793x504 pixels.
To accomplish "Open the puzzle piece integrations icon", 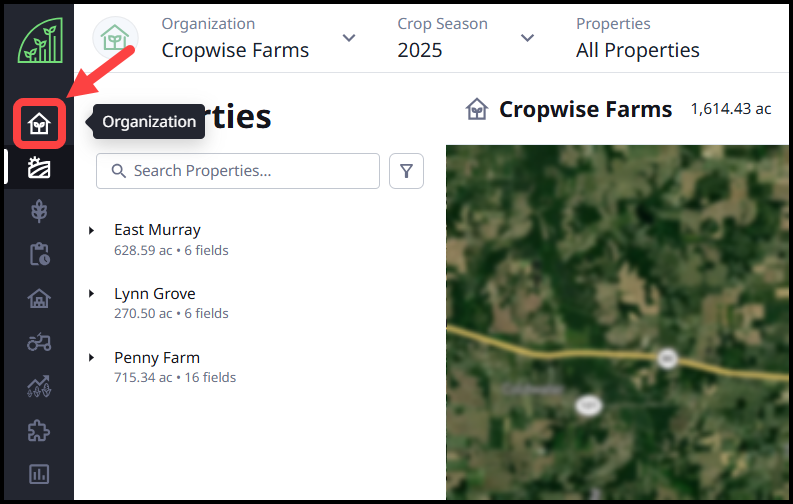I will 39,431.
